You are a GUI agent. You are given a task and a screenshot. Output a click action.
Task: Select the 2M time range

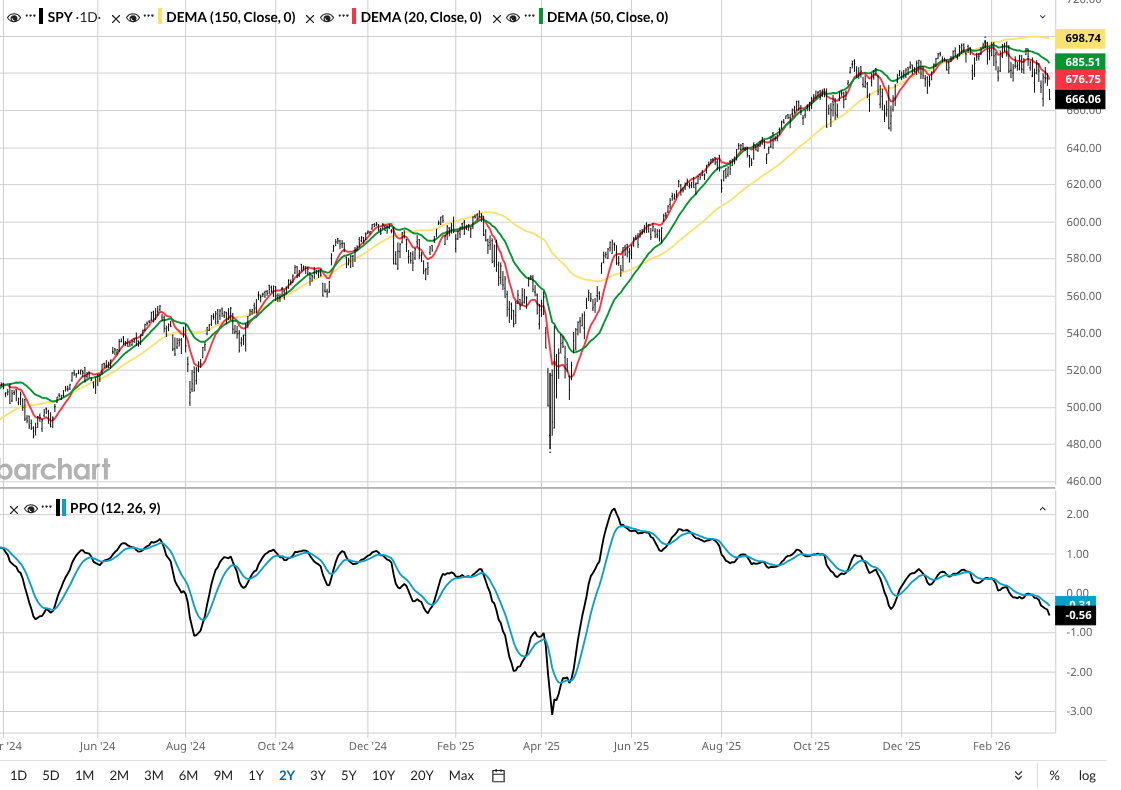119,776
